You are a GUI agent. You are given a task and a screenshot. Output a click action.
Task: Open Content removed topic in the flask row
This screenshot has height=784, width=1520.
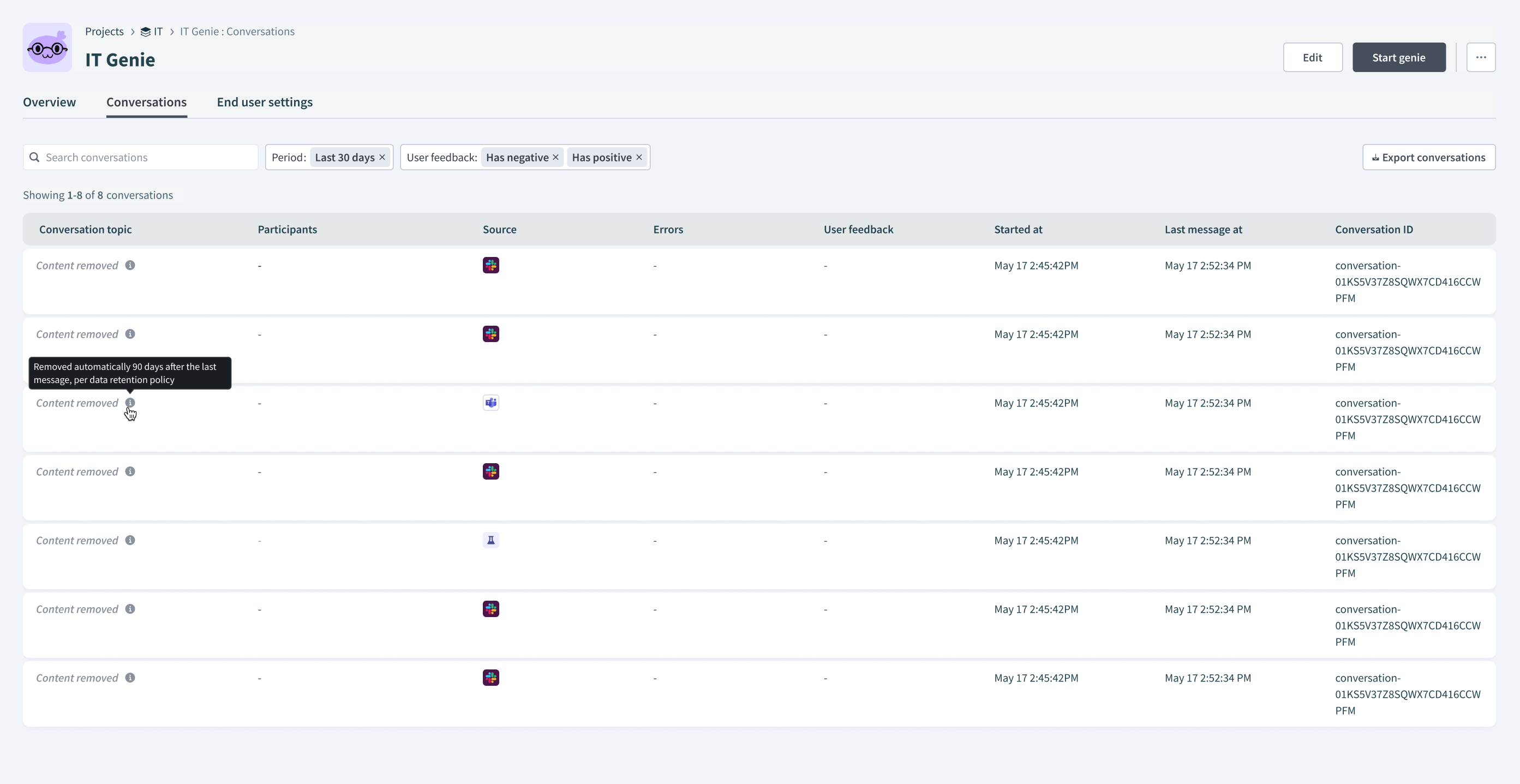(77, 540)
